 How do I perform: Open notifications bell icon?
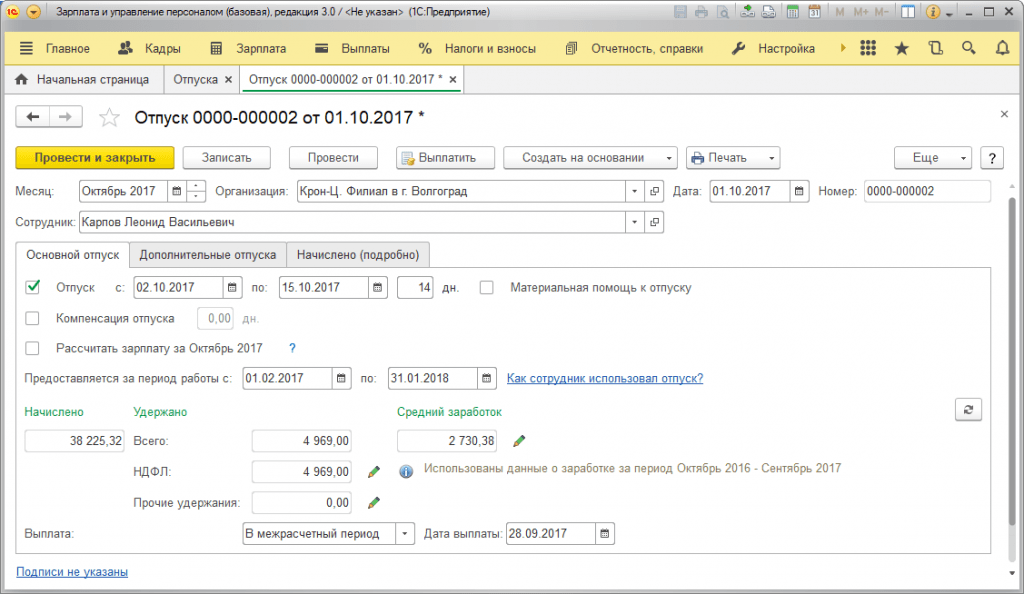coord(1002,48)
